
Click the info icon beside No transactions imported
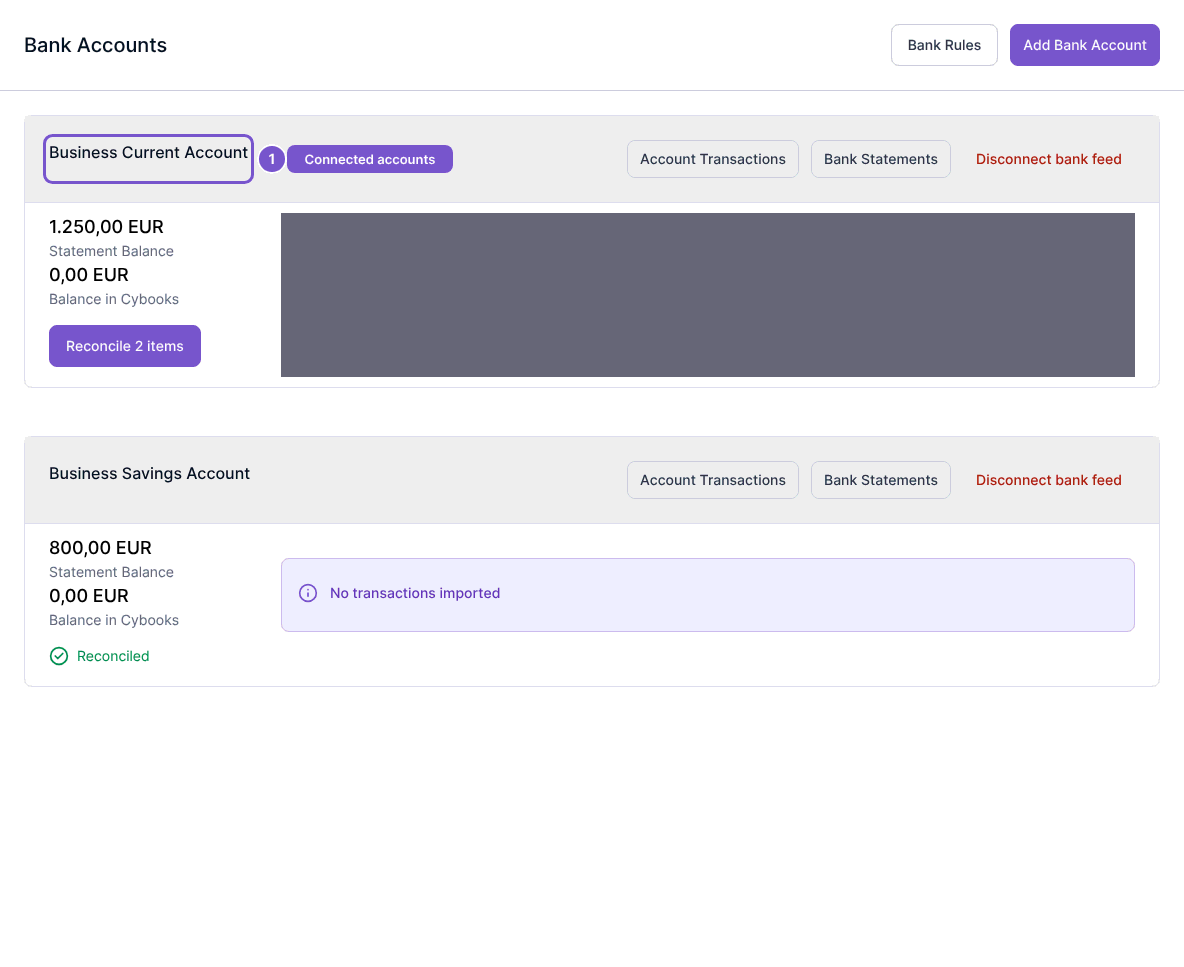click(x=308, y=593)
